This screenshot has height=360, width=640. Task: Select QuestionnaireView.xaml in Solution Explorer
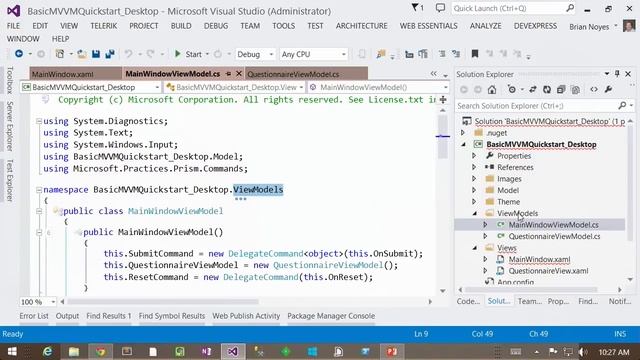point(548,271)
